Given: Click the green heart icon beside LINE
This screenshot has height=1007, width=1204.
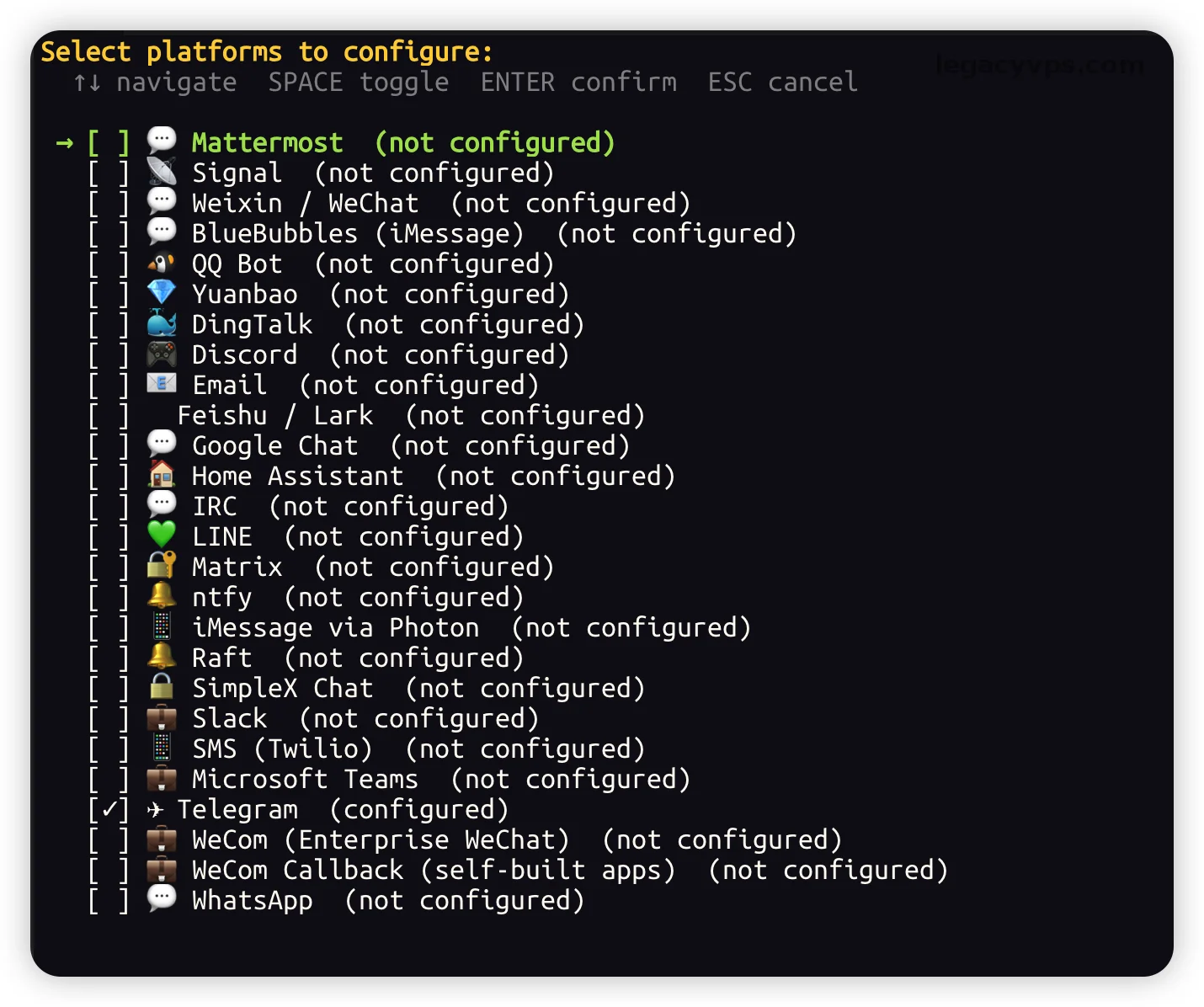Looking at the screenshot, I should click(x=162, y=535).
